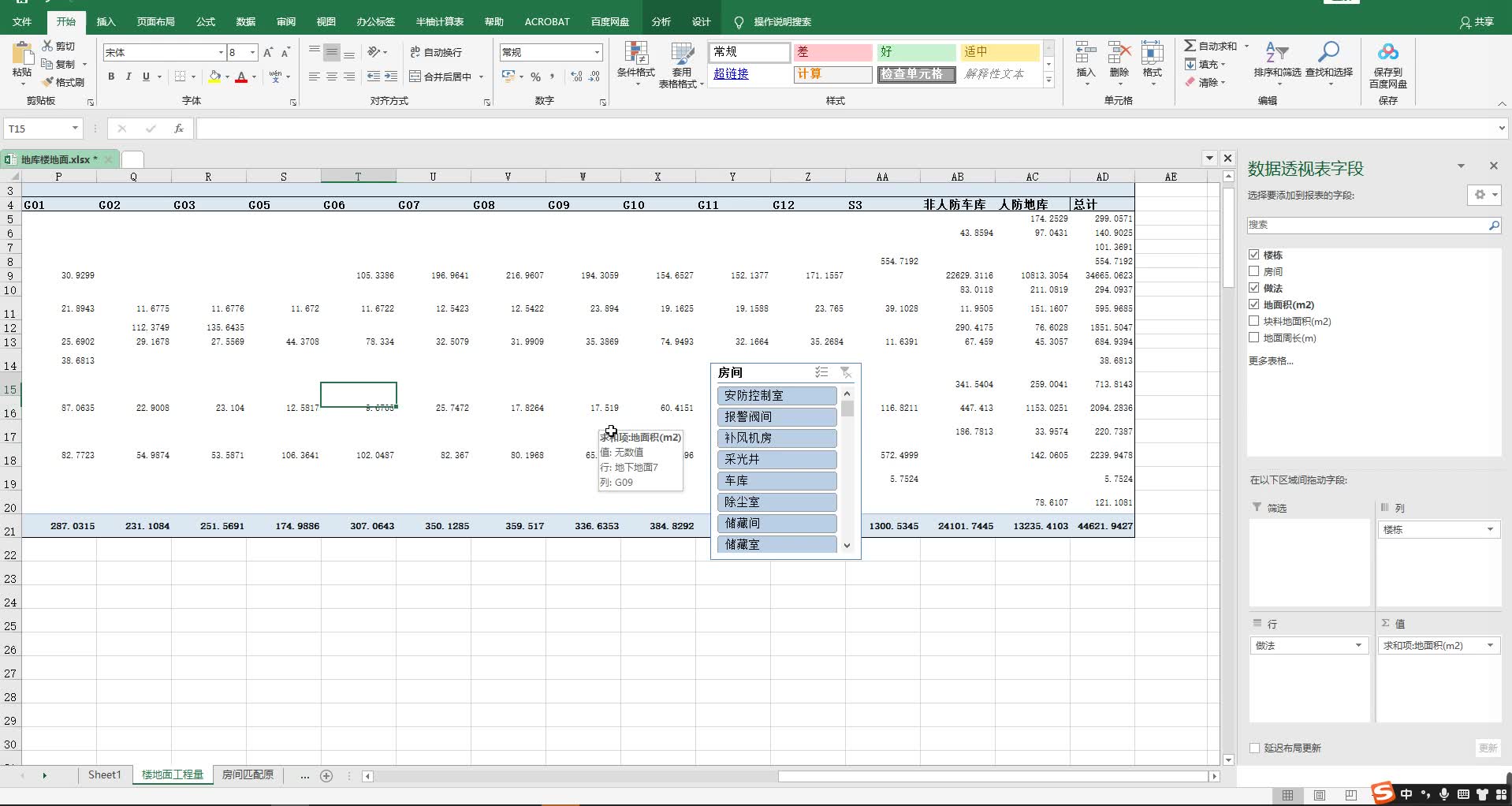Click AutoSum (自动求和)
Viewport: 1512px width, 806px height.
pyautogui.click(x=1211, y=46)
